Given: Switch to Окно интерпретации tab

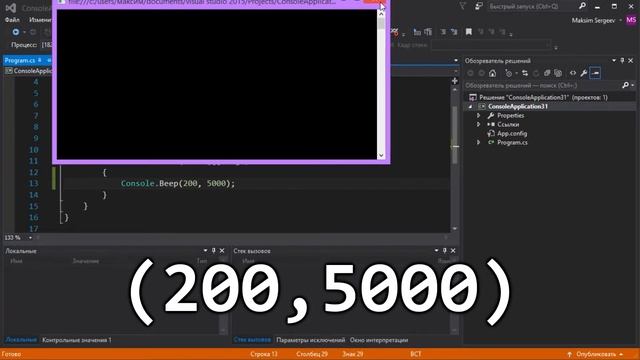Looking at the screenshot, I should point(379,340).
